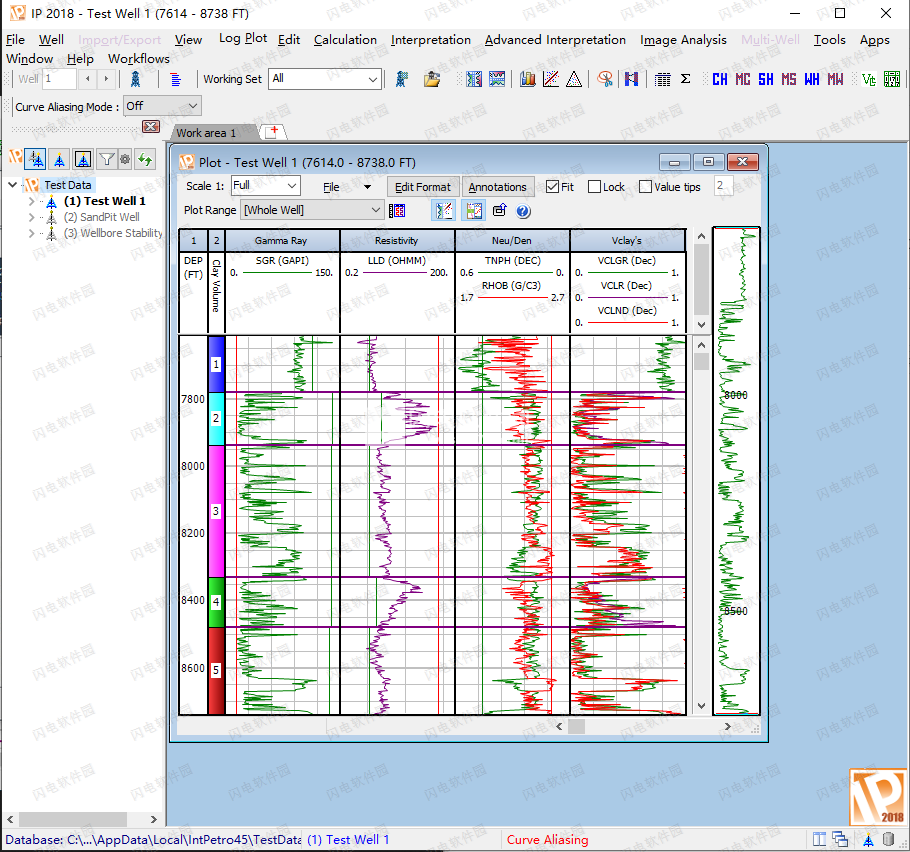Open the log plot icon in toolbar

pyautogui.click(x=474, y=79)
